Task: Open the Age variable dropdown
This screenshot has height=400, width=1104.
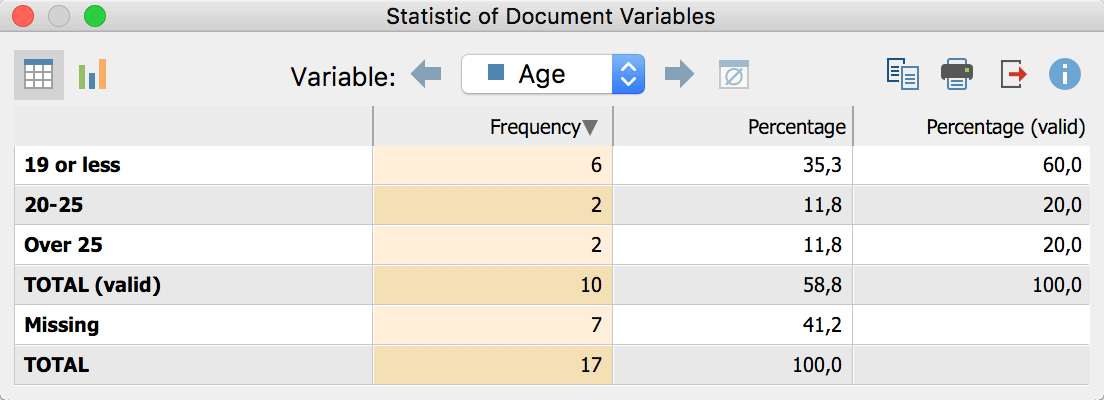Action: pos(552,74)
